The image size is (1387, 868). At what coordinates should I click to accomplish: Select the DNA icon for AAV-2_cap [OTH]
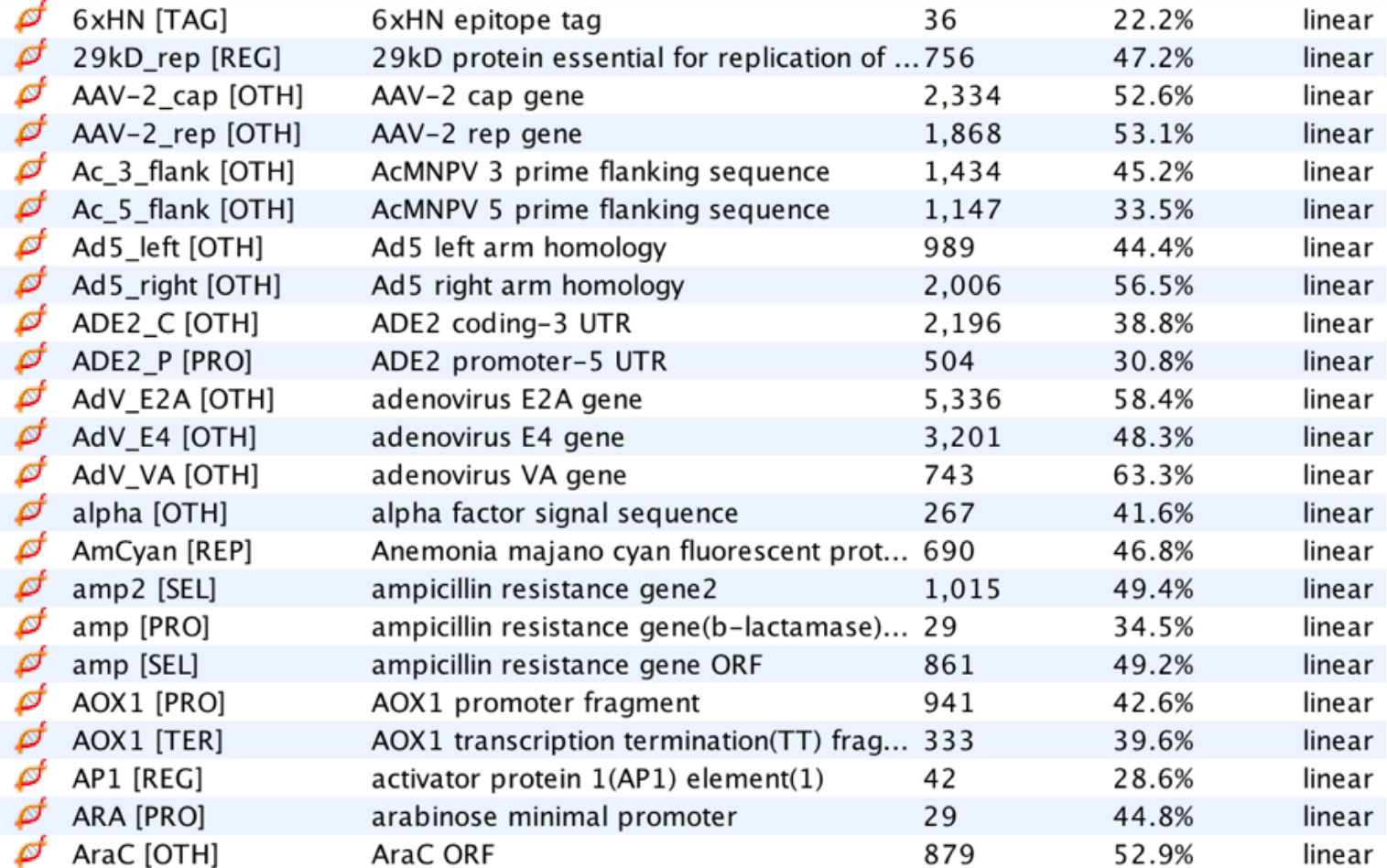click(x=29, y=94)
